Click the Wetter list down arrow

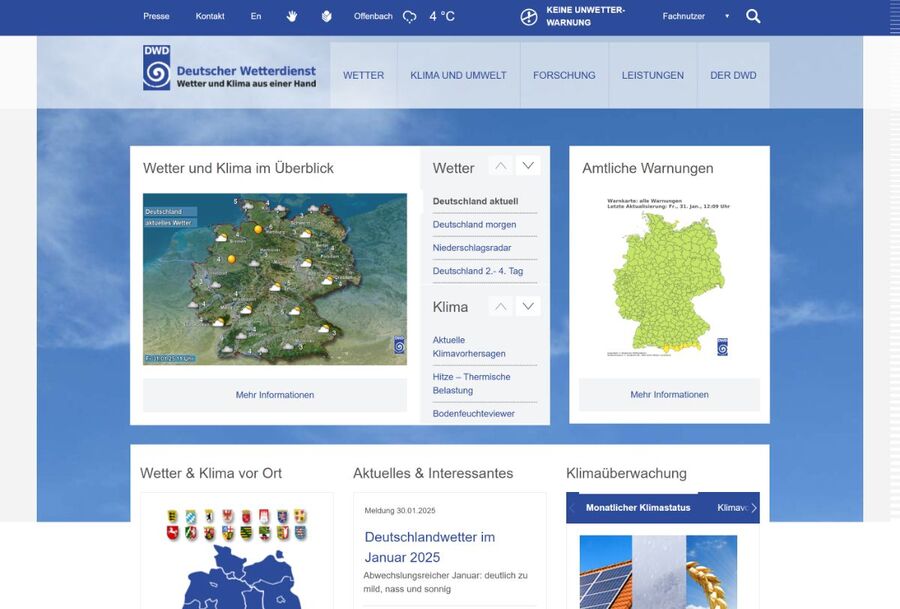click(528, 166)
